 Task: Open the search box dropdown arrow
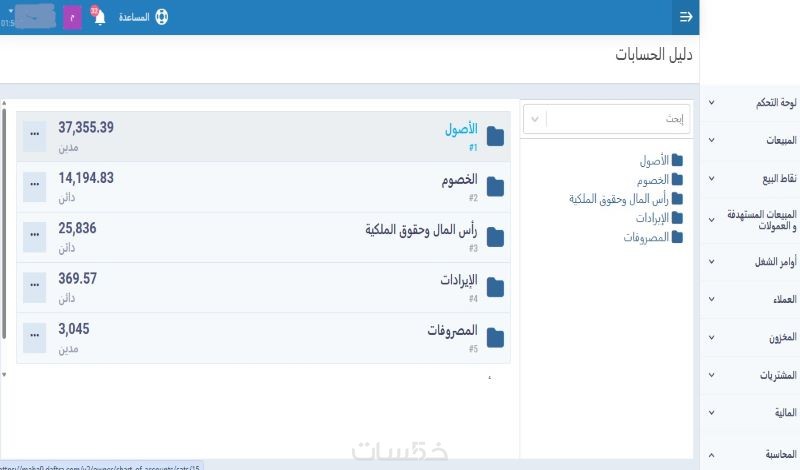[x=535, y=119]
